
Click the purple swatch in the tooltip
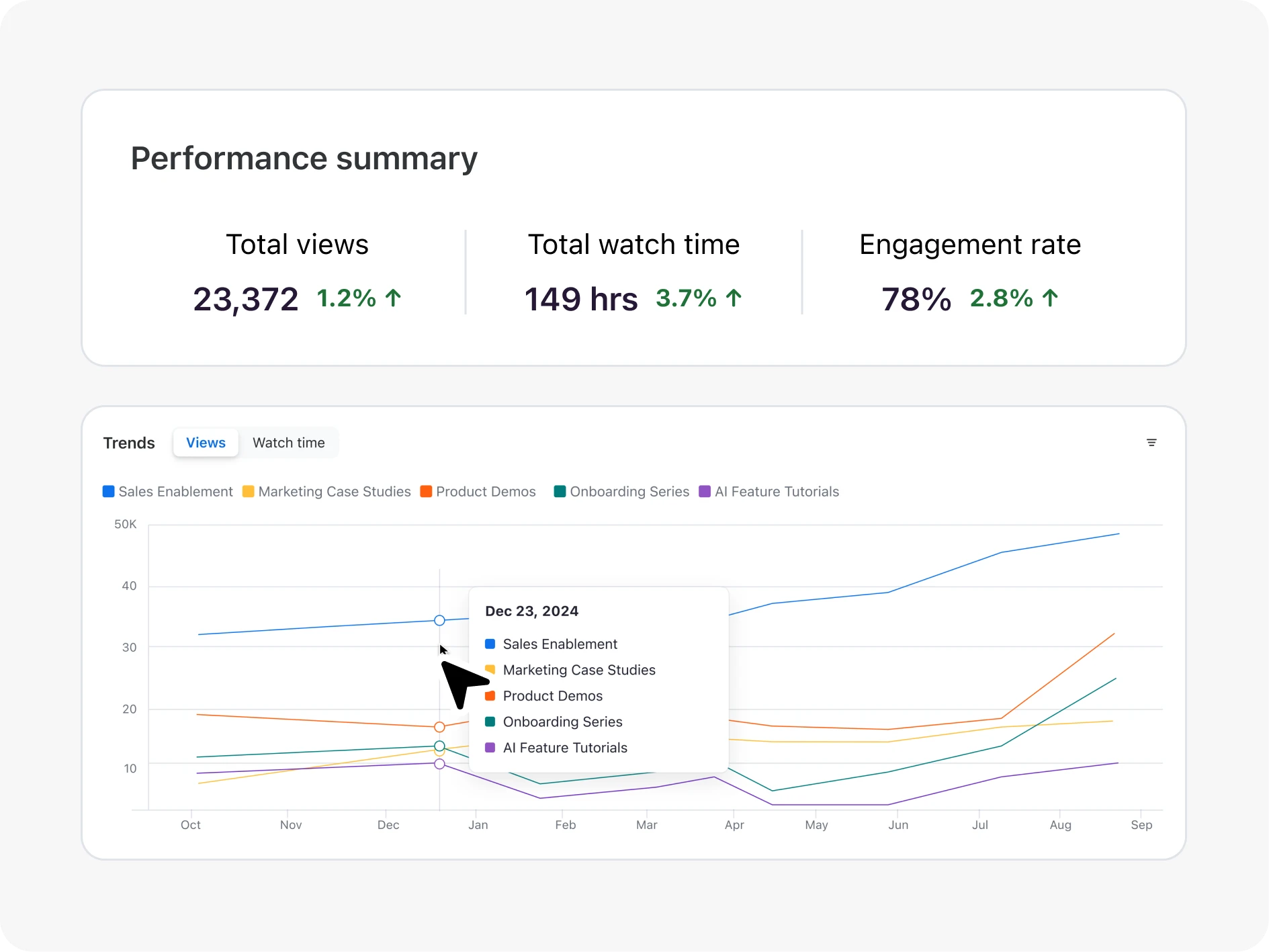pos(490,748)
